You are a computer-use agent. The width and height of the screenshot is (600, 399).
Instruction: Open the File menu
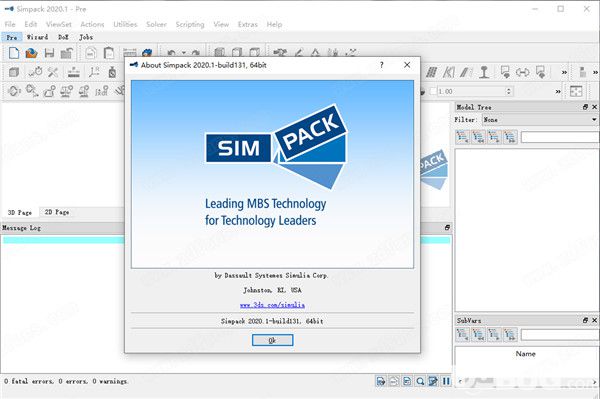click(10, 24)
